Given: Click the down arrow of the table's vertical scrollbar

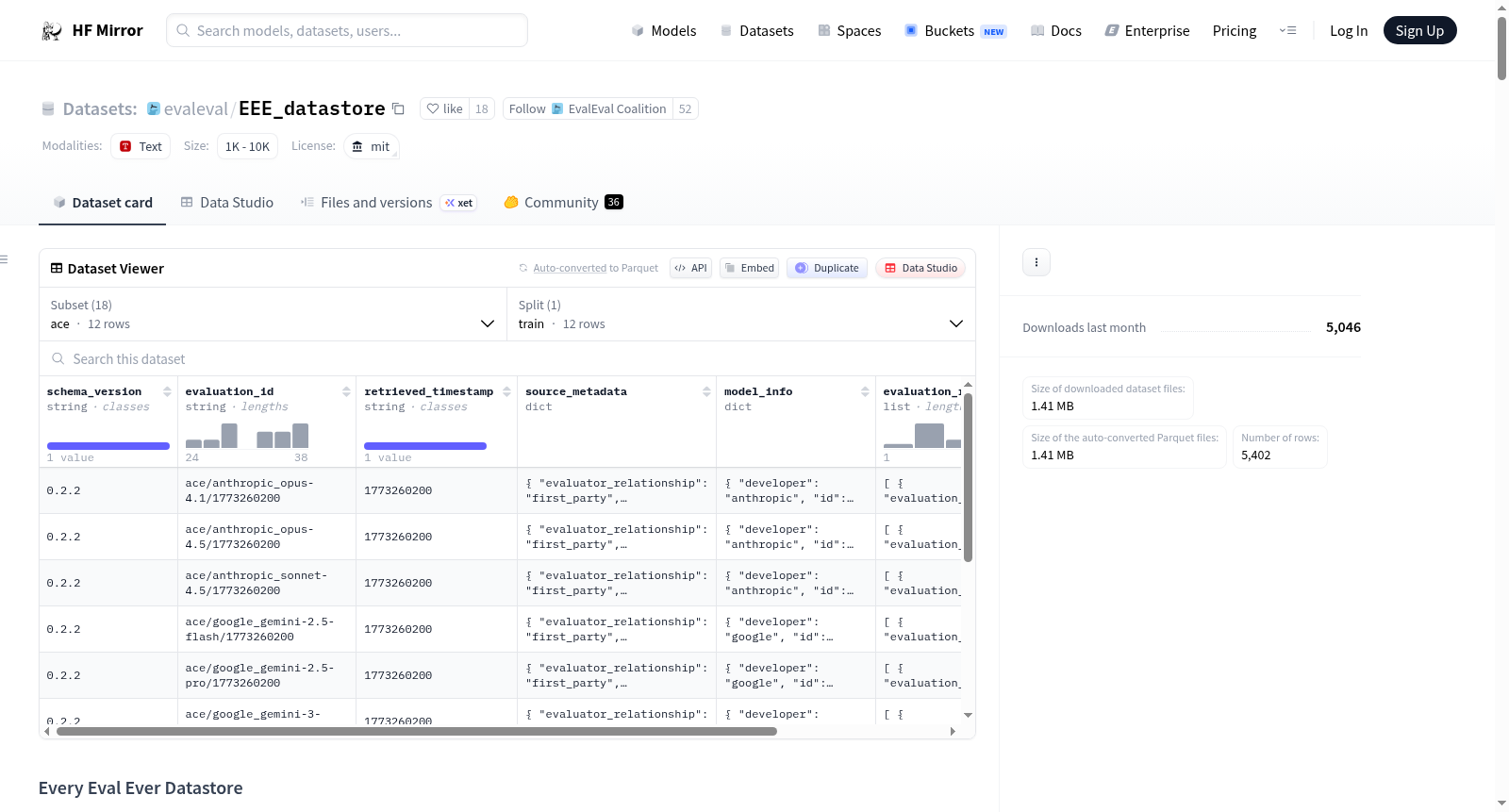Looking at the screenshot, I should coord(968,715).
